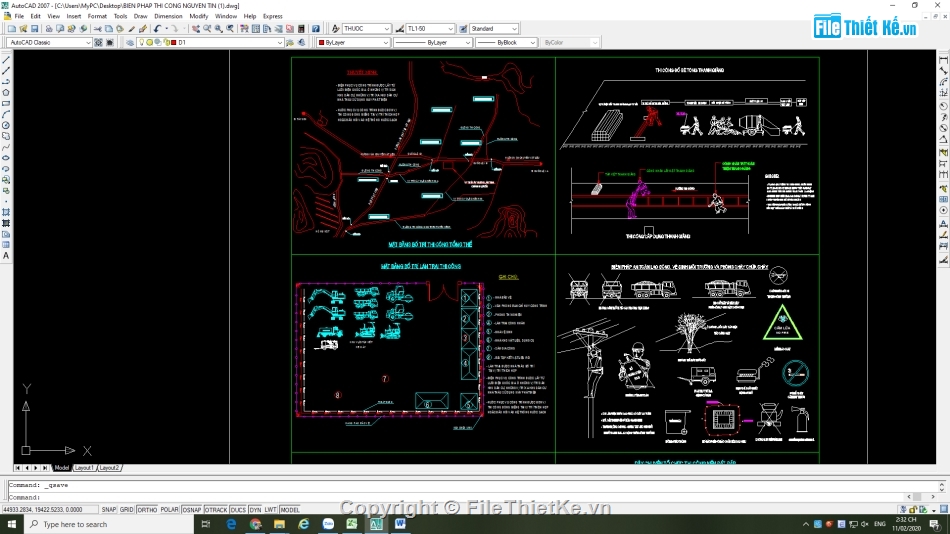950x534 pixels.
Task: Select the Line tool in Draw toolbar
Action: point(6,60)
